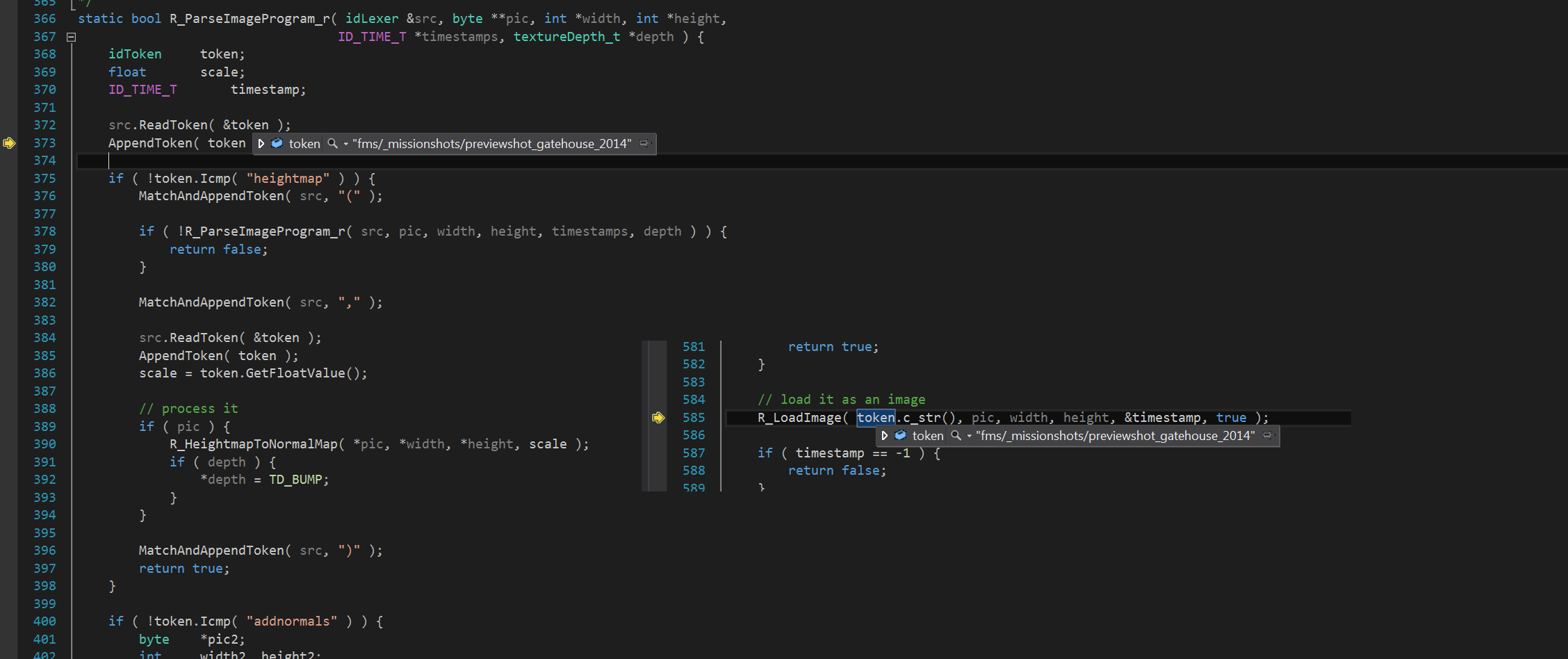Image resolution: width=1568 pixels, height=659 pixels.
Task: Click the blue object icon in line 586 datatip
Action: pyautogui.click(x=901, y=436)
